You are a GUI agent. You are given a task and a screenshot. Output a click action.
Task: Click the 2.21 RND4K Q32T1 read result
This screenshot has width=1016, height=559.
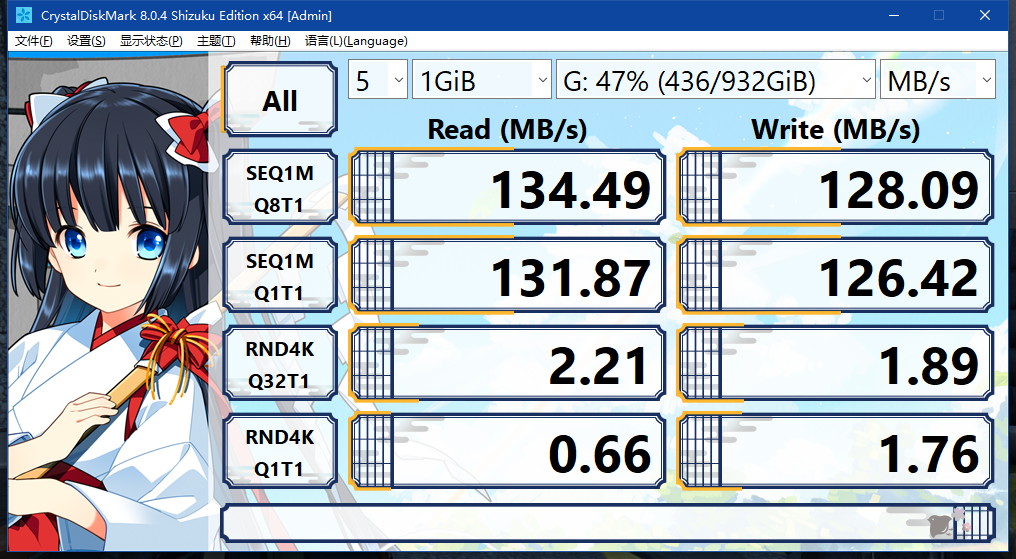point(507,364)
